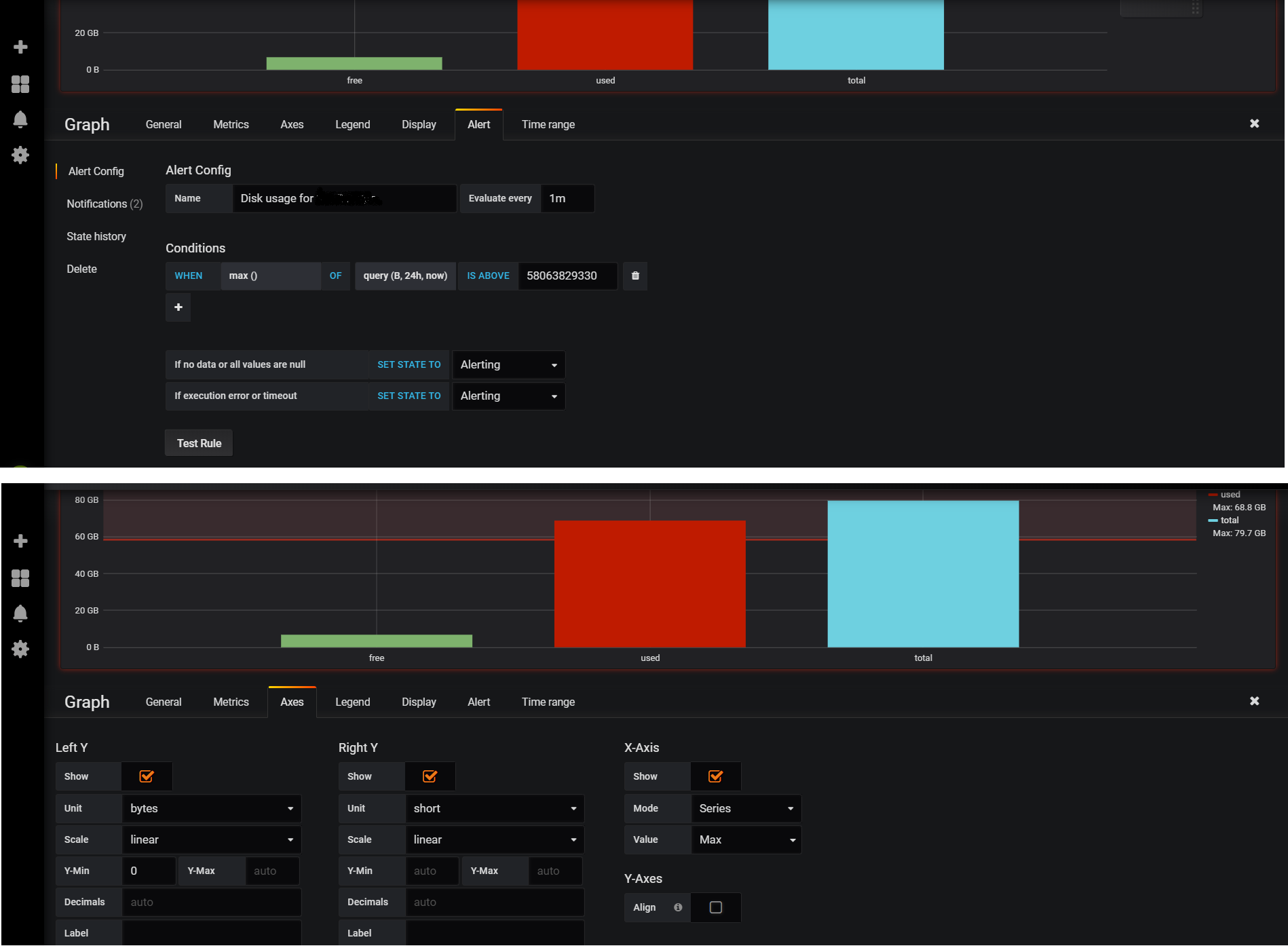Open Dashboards grid icon in upper sidebar

pos(20,84)
